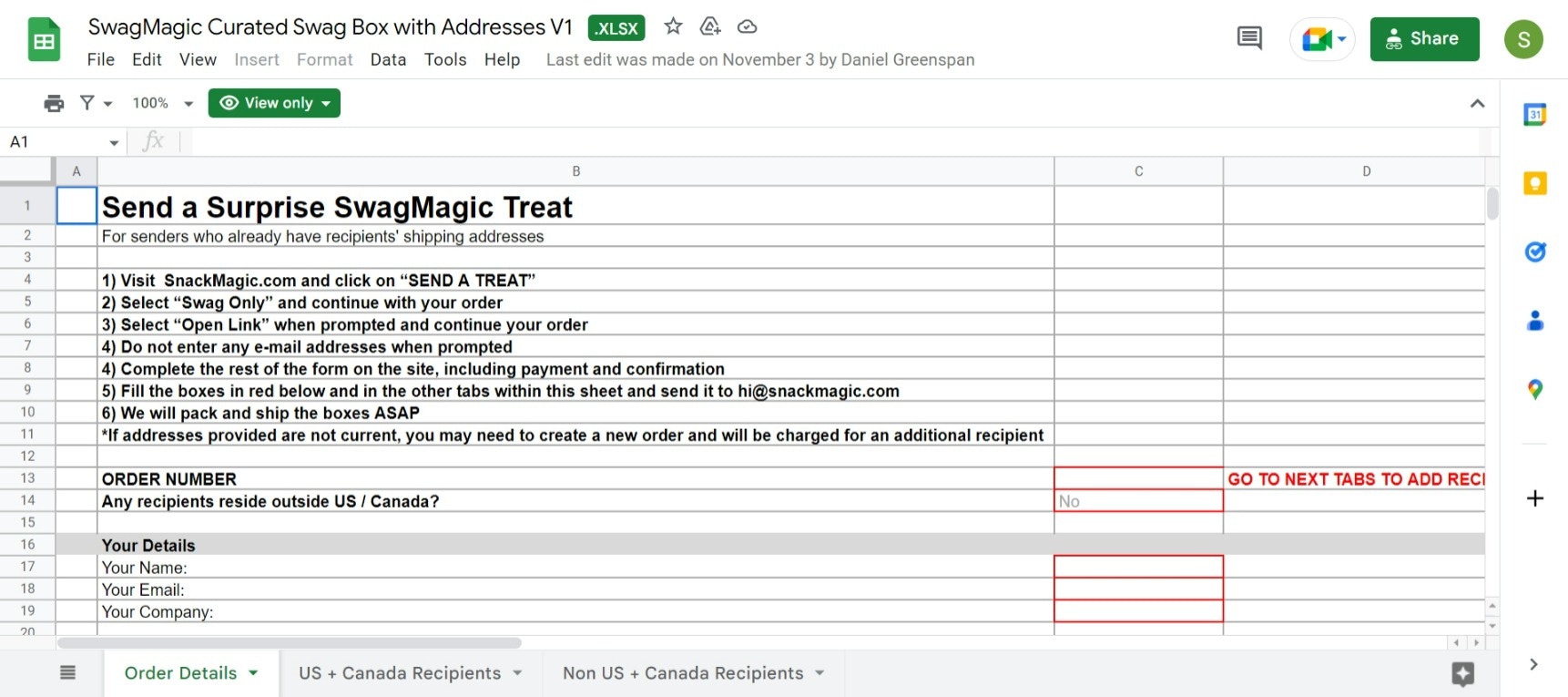
Task: Click the 'GO TO NEXT TABS' red text cell
Action: 1355,478
